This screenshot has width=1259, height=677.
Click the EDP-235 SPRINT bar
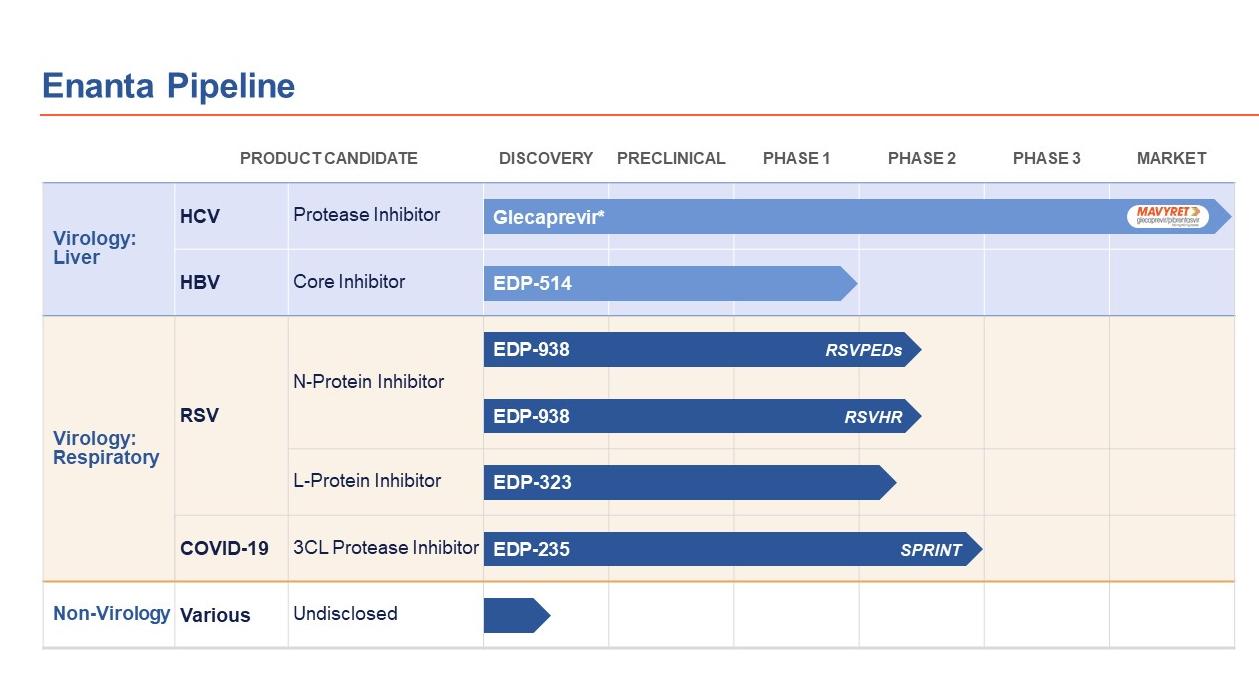tap(730, 549)
